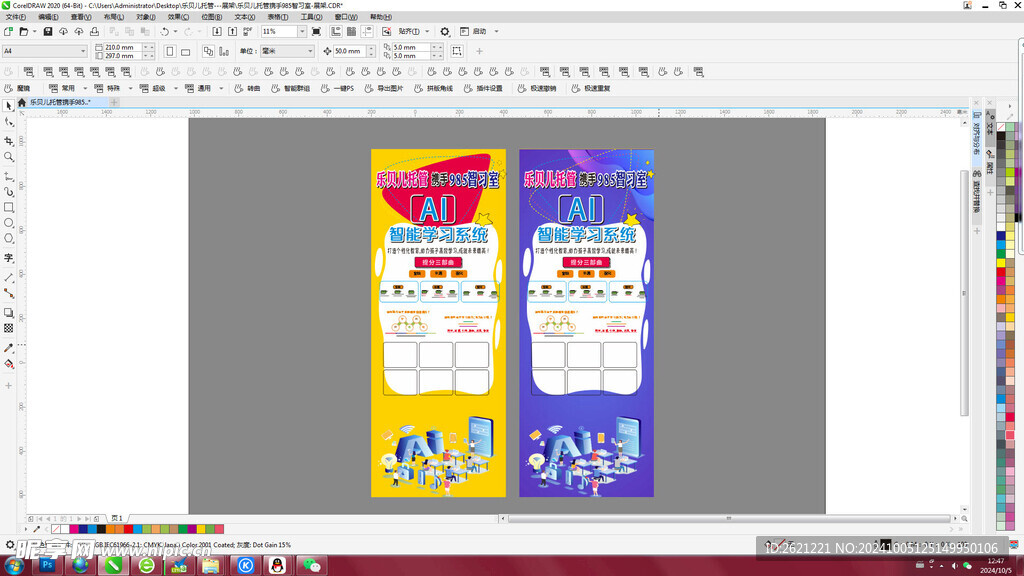Select the Polygon tool
Screen dimensions: 1024x576
(8, 239)
